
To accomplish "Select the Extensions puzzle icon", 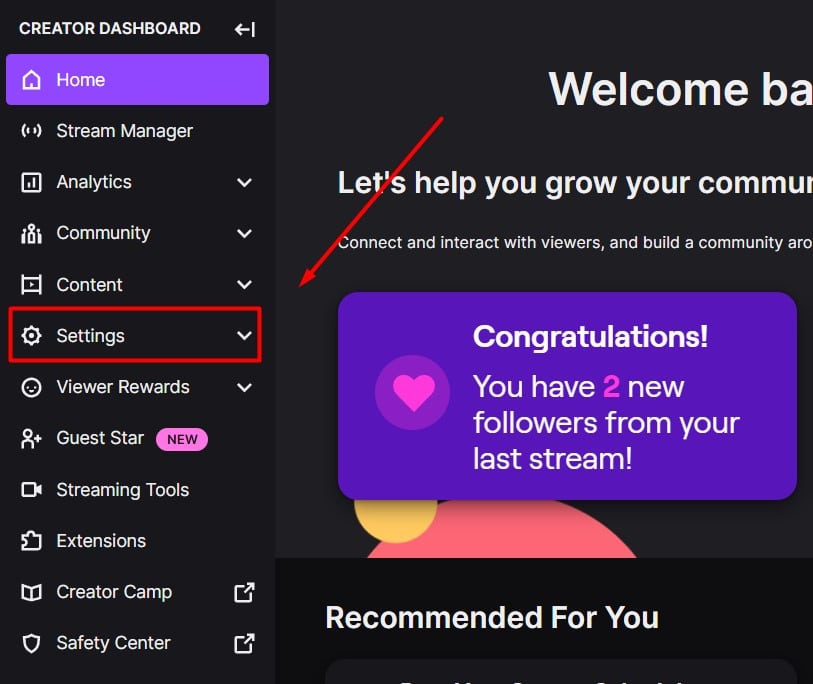I will coord(31,540).
